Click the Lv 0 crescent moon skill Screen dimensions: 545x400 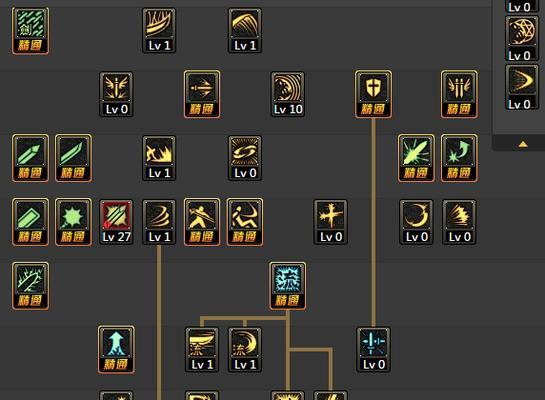pos(416,222)
